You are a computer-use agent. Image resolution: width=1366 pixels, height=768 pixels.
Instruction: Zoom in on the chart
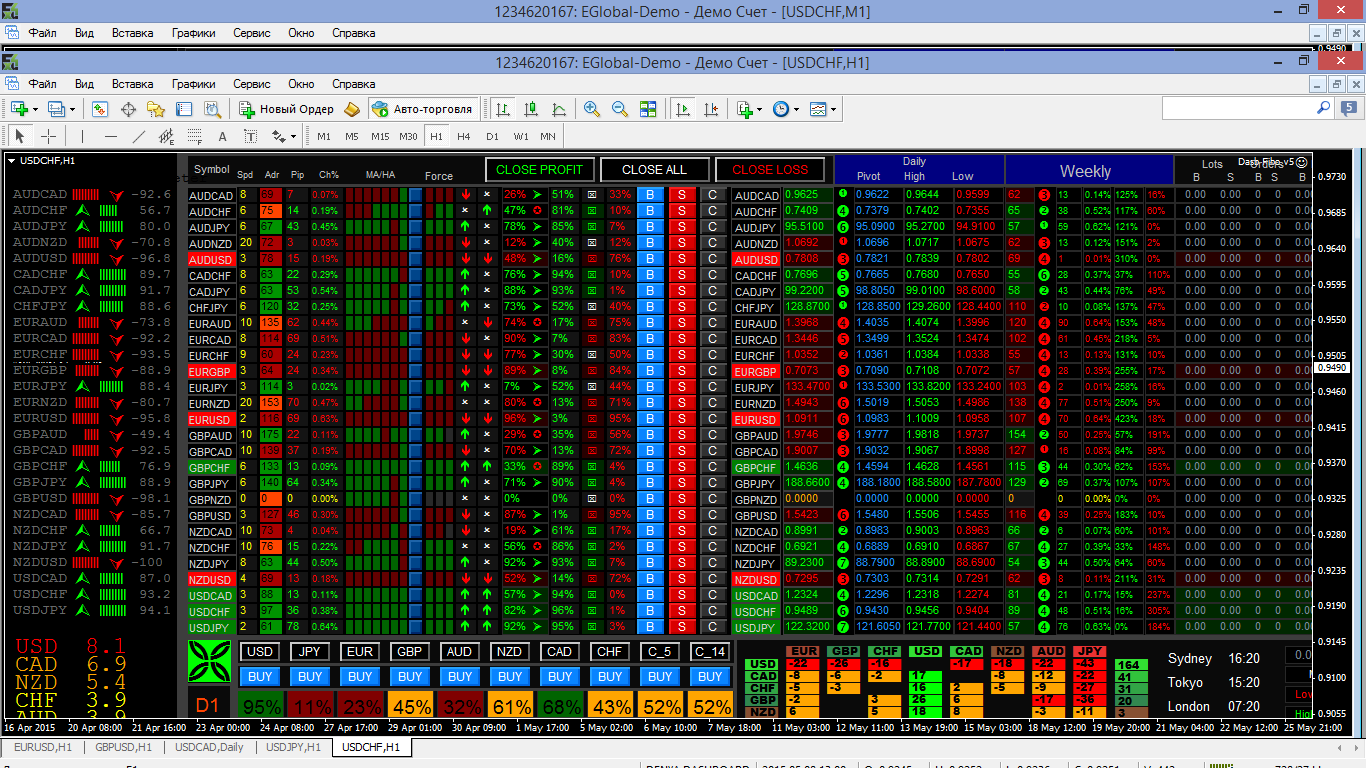click(x=592, y=109)
